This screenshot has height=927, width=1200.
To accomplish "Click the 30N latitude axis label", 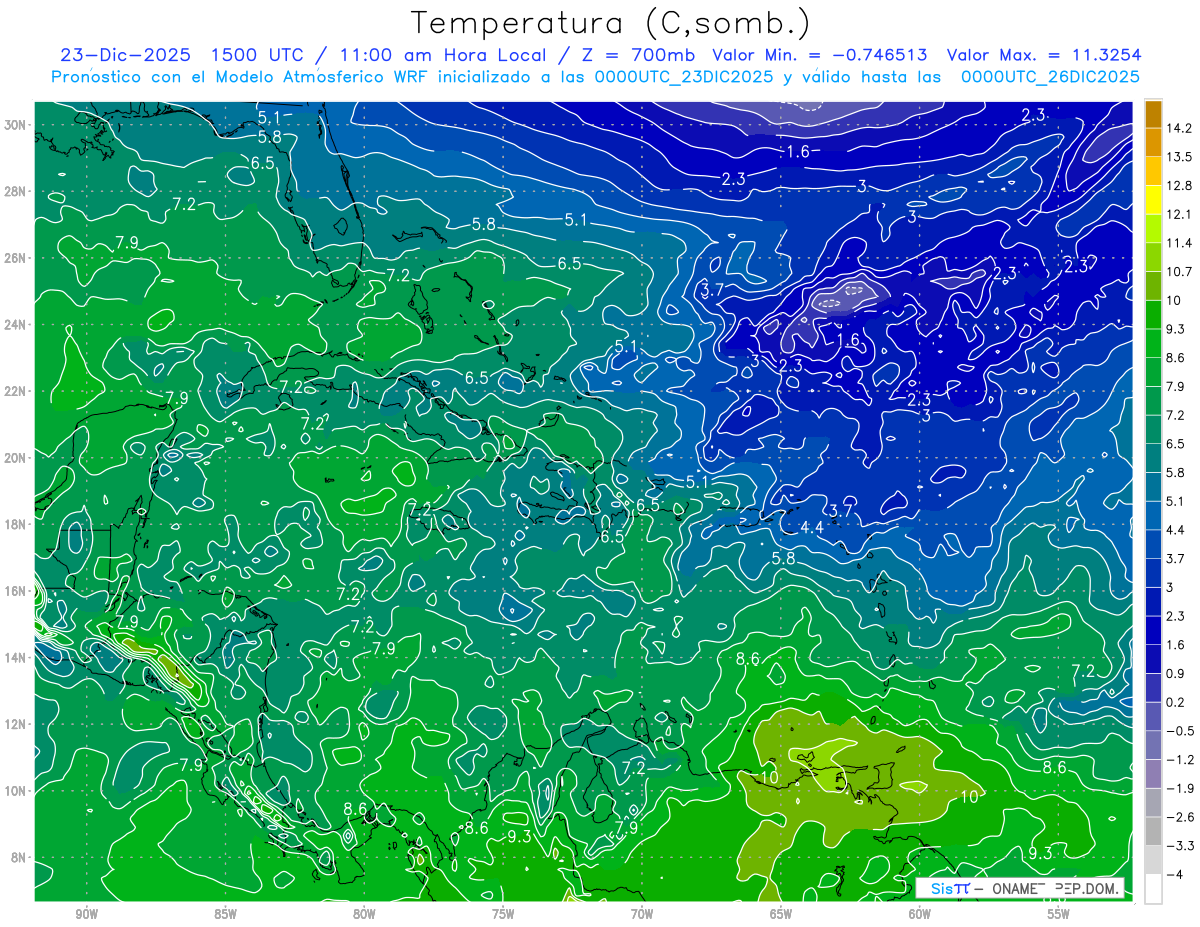I will tap(16, 124).
